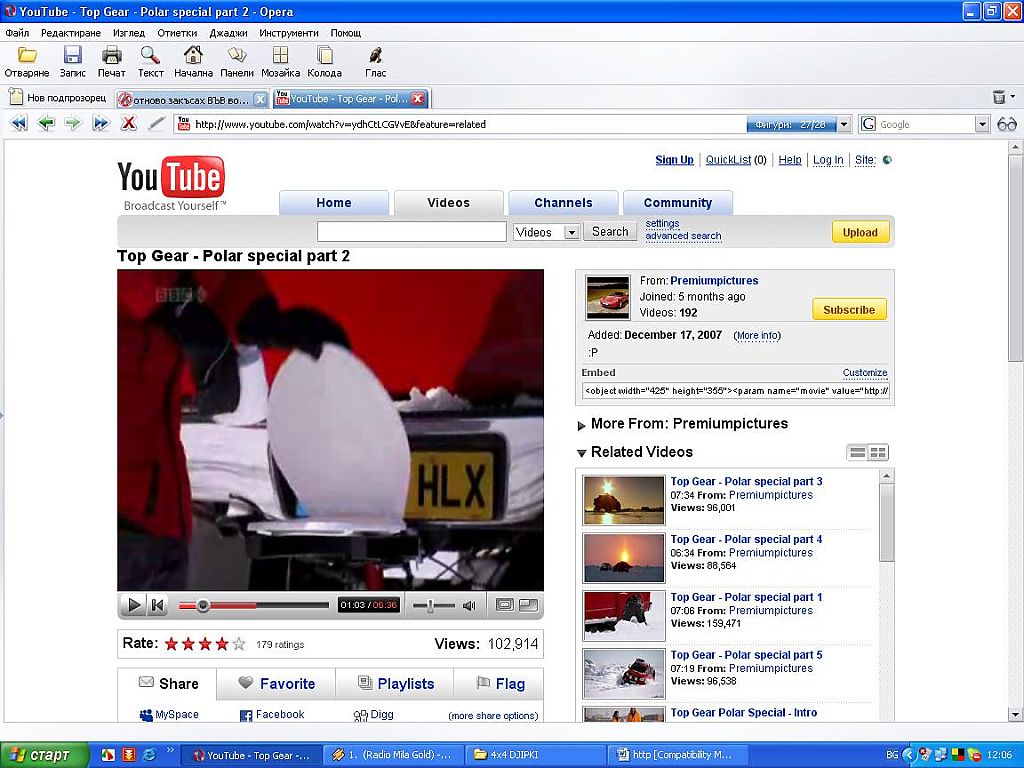The image size is (1024, 768).
Task: Click the fast forward navigation icon
Action: tap(101, 123)
